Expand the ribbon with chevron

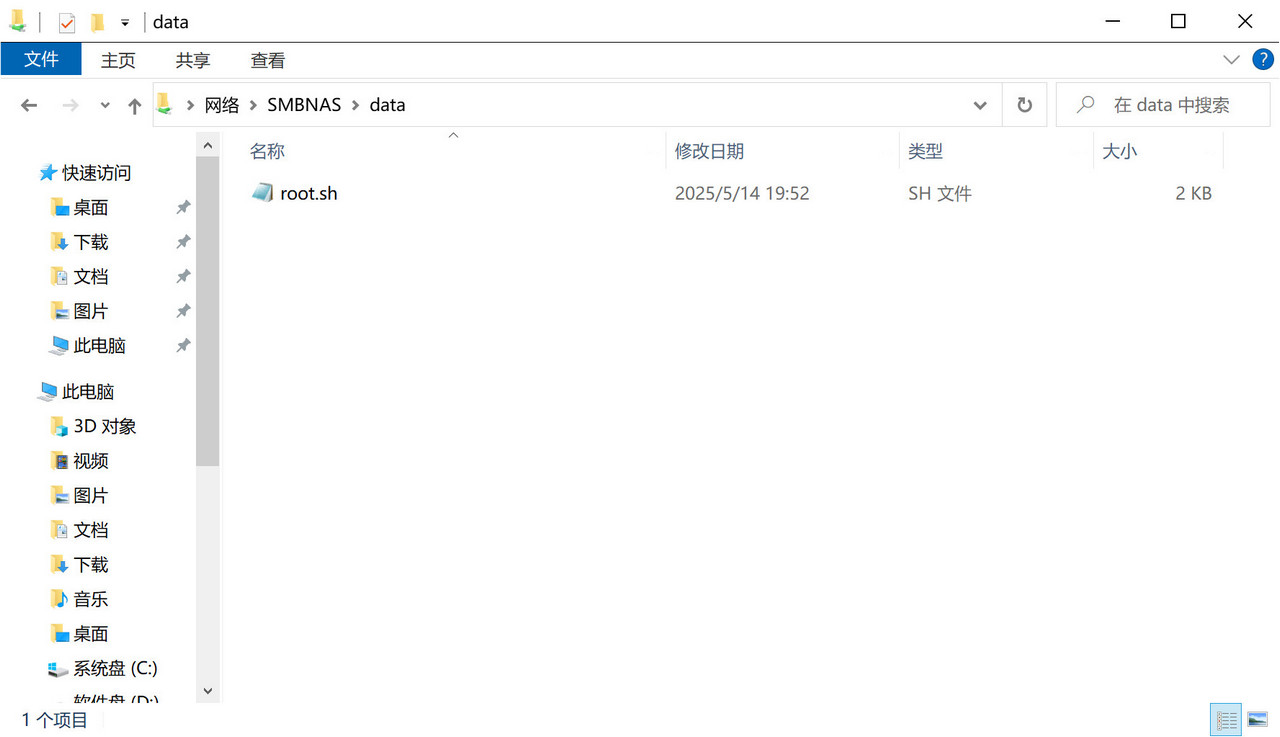1231,60
